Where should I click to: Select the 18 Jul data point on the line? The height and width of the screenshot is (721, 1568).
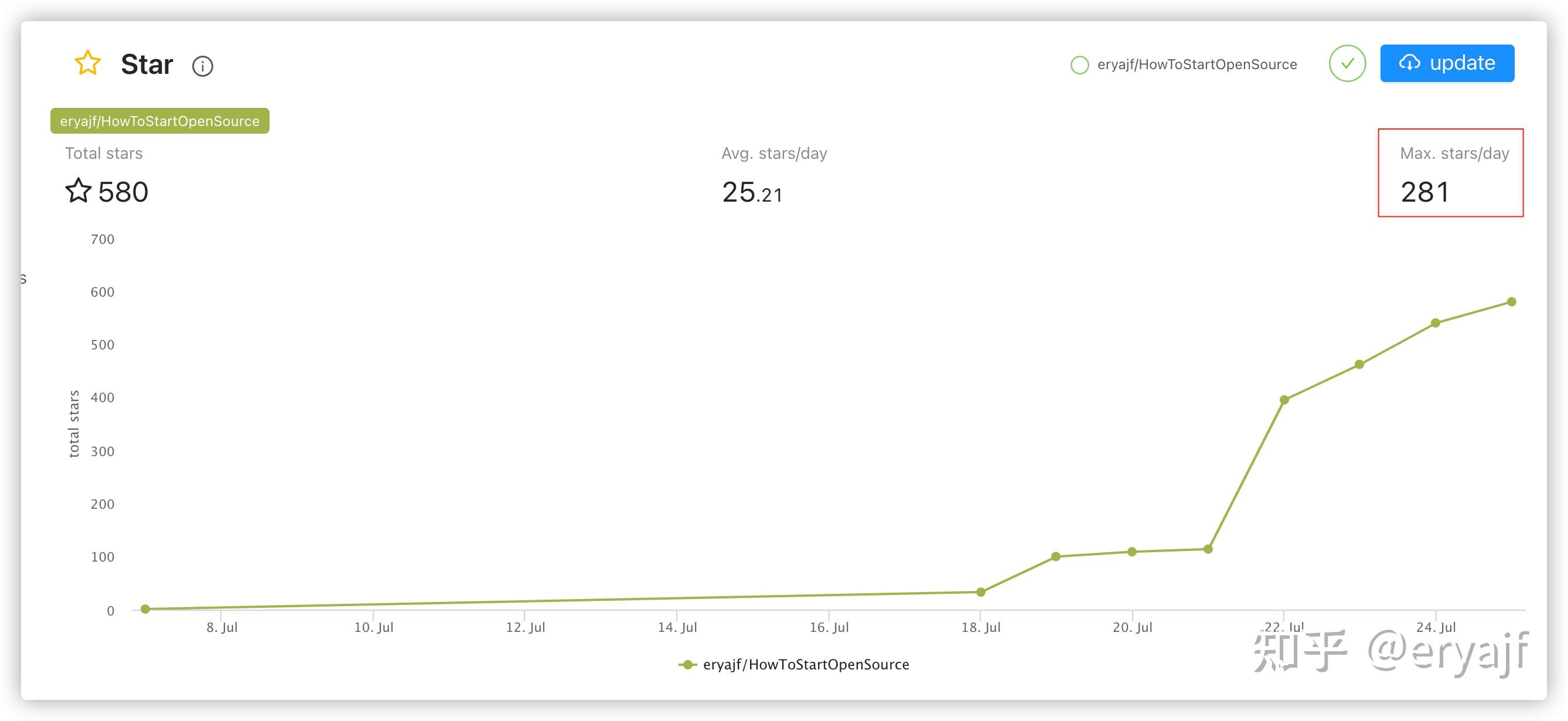click(x=981, y=592)
